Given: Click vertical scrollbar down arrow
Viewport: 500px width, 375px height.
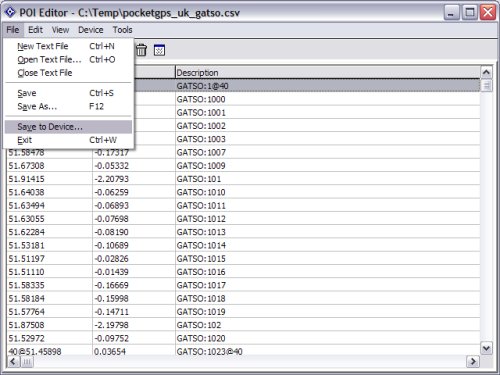Looking at the screenshot, I should pyautogui.click(x=486, y=349).
